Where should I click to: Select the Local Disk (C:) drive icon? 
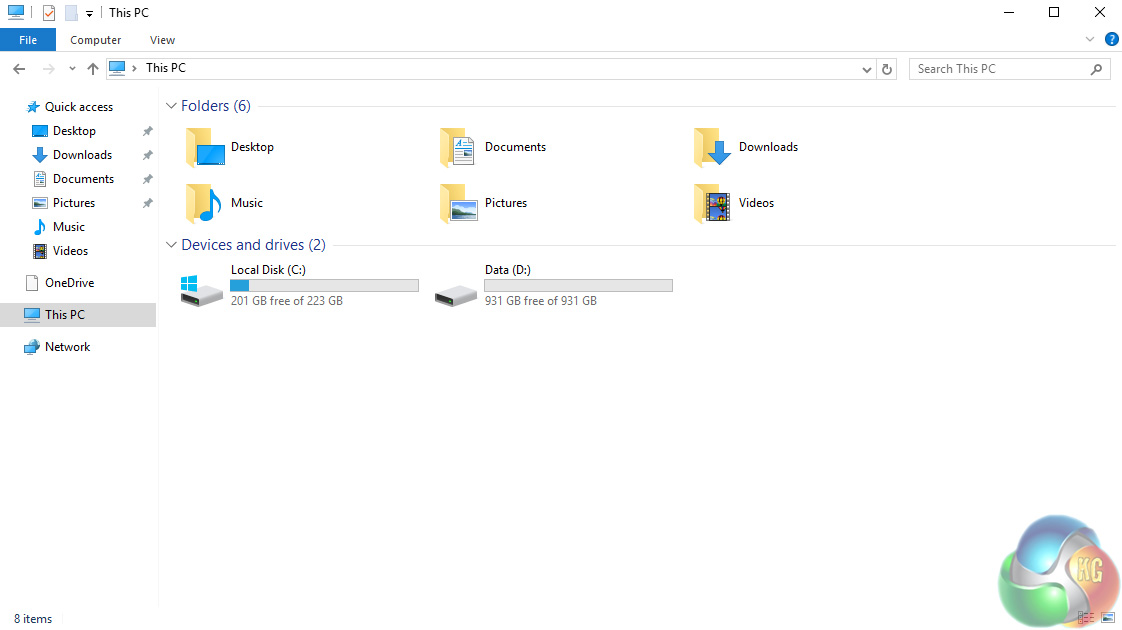click(x=201, y=291)
